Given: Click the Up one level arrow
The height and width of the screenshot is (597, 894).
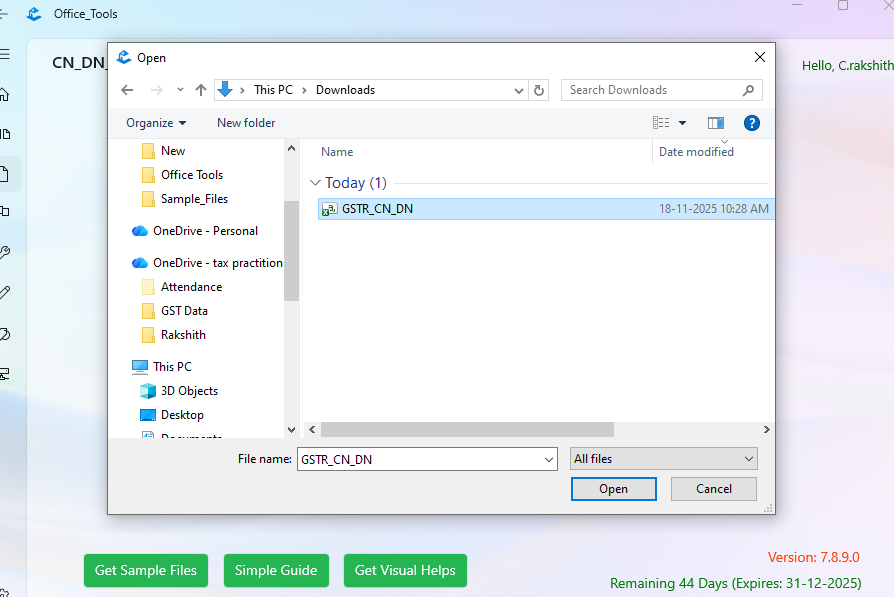Looking at the screenshot, I should pos(201,90).
